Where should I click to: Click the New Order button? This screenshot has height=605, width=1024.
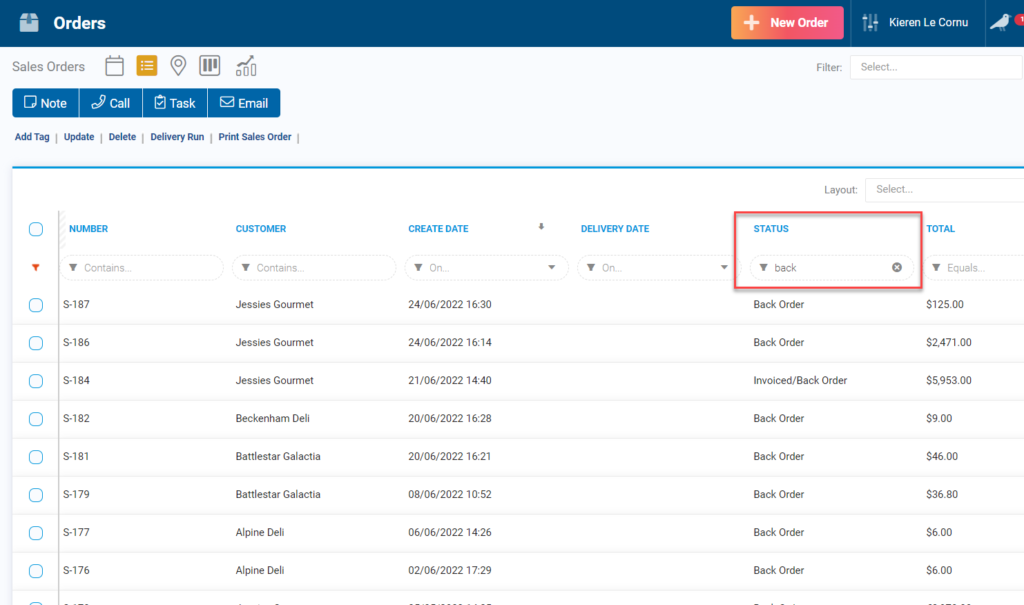coord(787,22)
